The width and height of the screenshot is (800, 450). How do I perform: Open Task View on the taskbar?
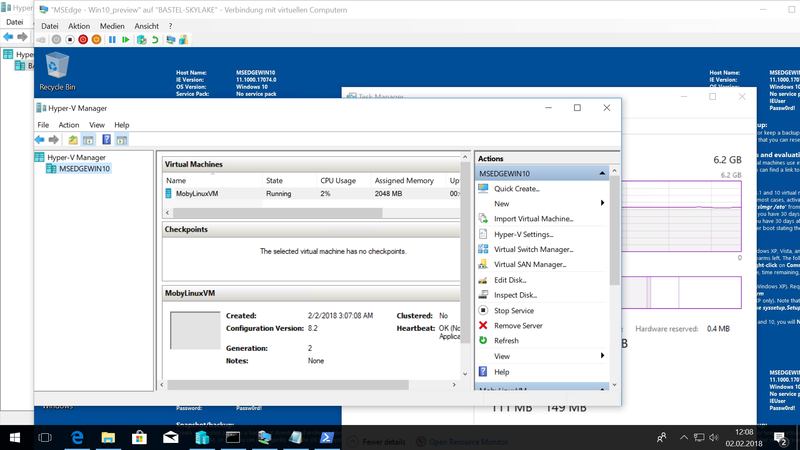[45, 438]
